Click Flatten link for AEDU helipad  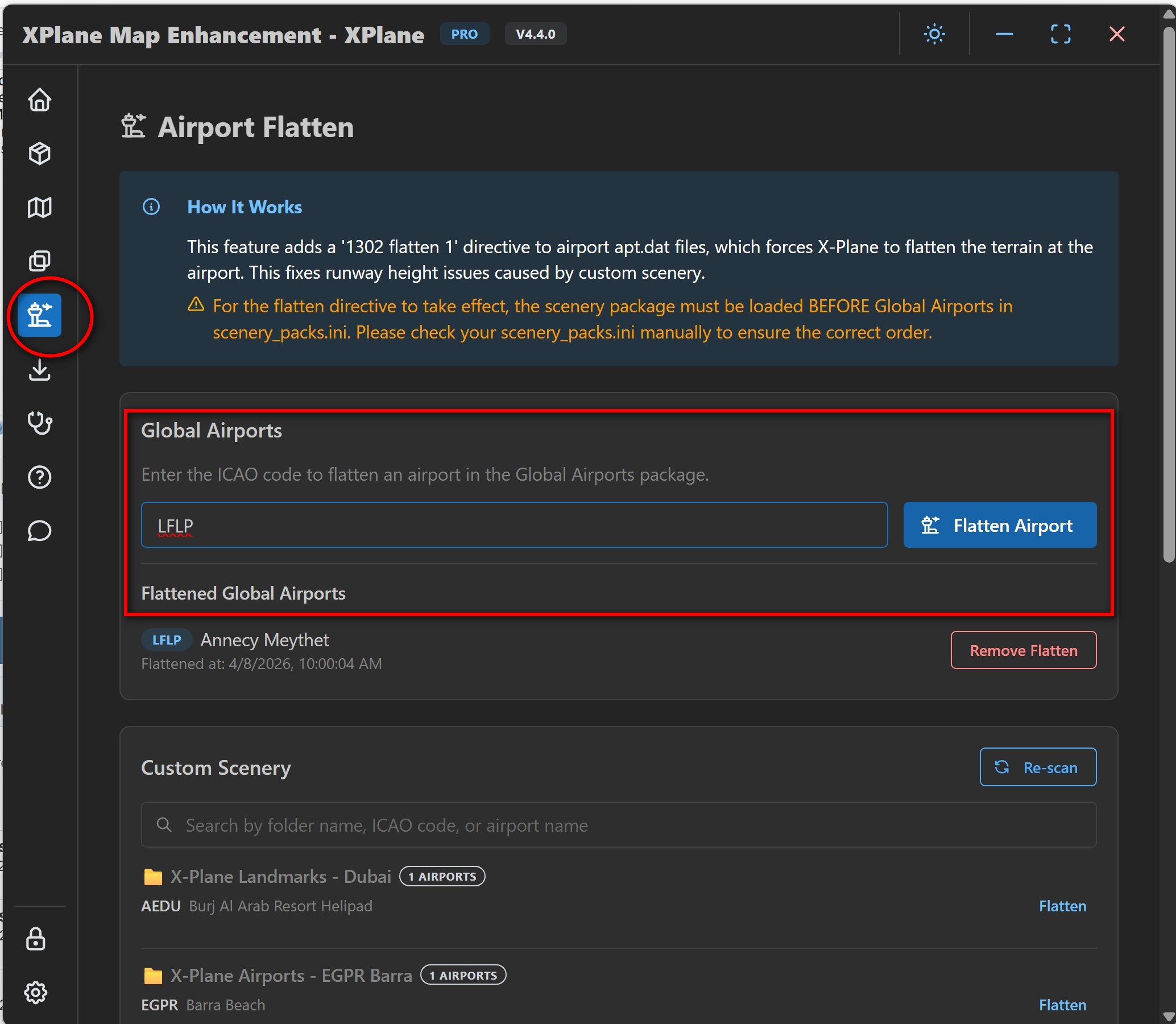[x=1062, y=906]
